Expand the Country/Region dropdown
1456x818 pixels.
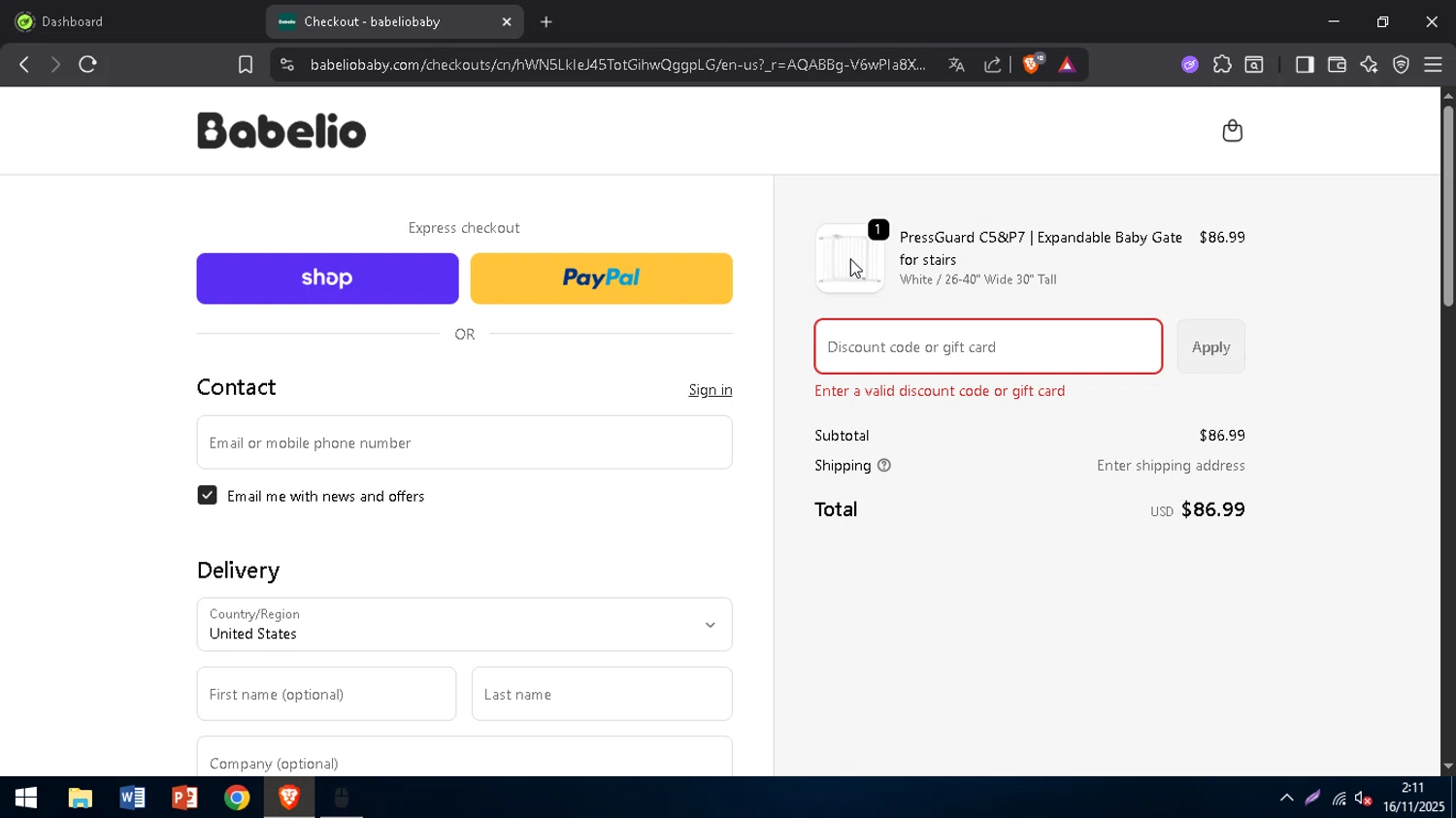[x=464, y=625]
